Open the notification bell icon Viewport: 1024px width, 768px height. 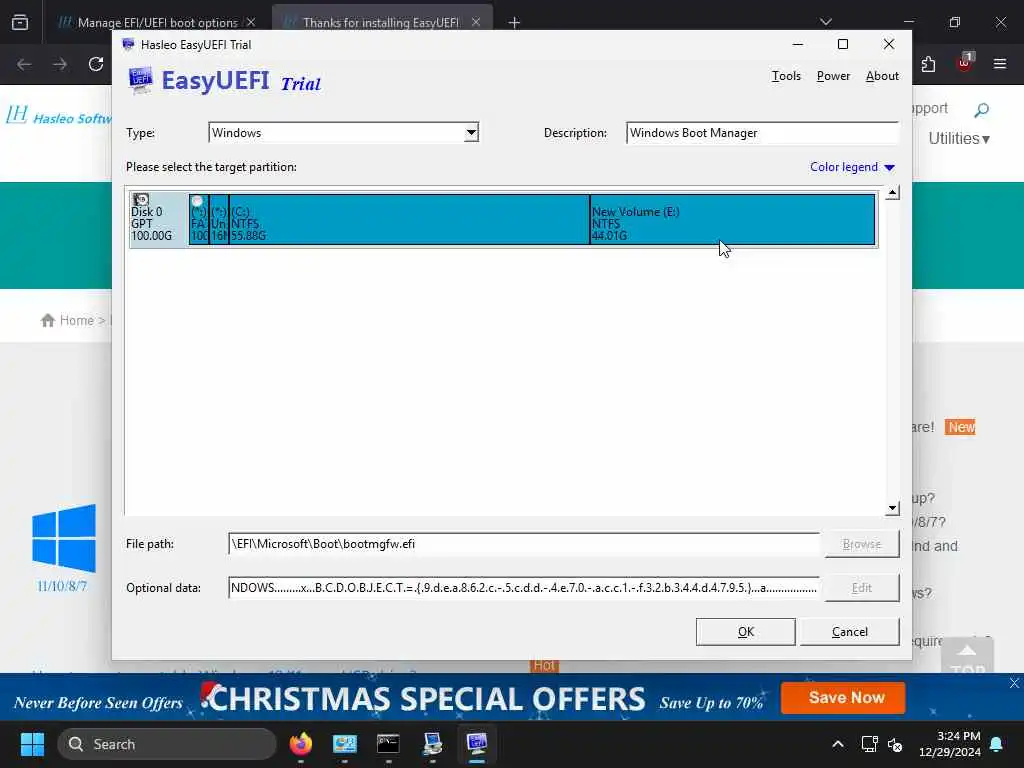coord(997,744)
